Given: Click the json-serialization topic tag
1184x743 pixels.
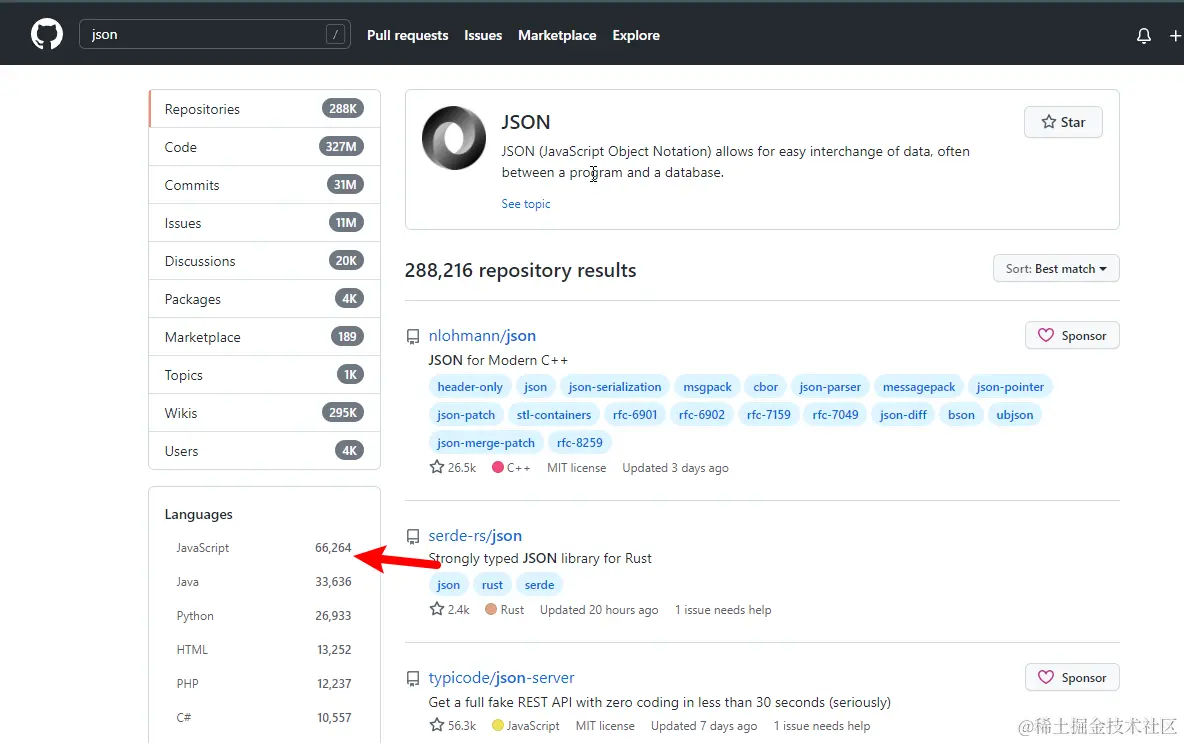Looking at the screenshot, I should [x=615, y=387].
